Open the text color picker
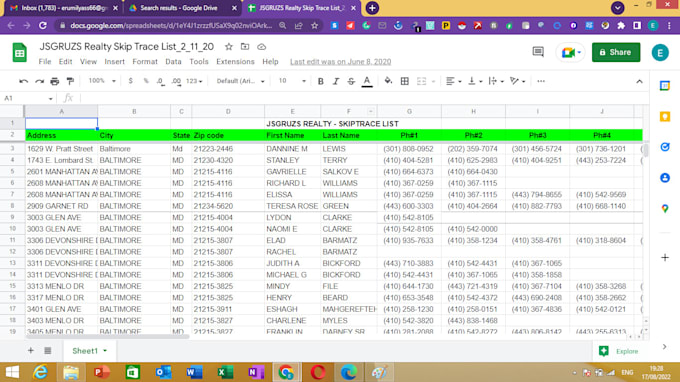 [x=367, y=81]
